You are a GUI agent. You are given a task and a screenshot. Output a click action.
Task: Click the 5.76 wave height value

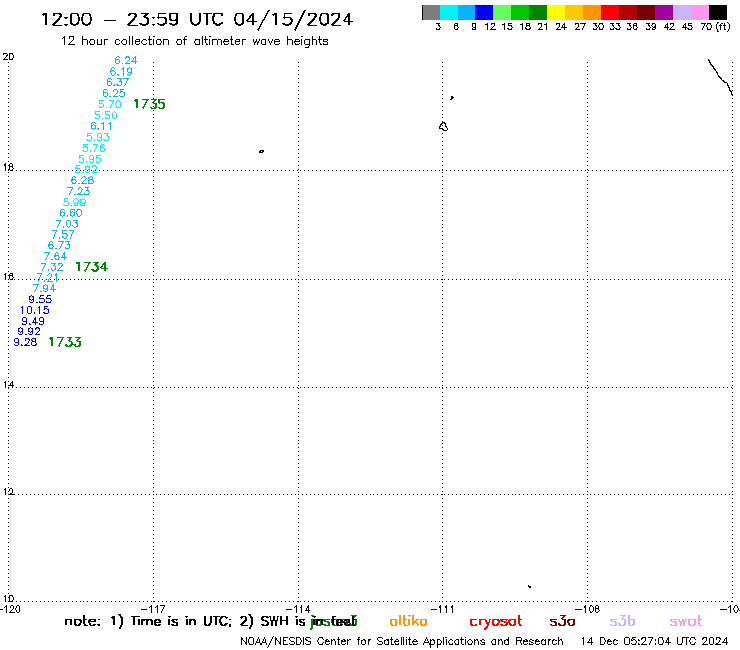click(94, 148)
